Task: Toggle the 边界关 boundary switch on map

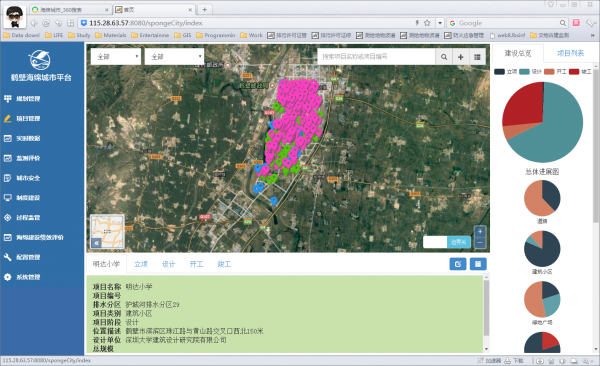Action: (447, 242)
